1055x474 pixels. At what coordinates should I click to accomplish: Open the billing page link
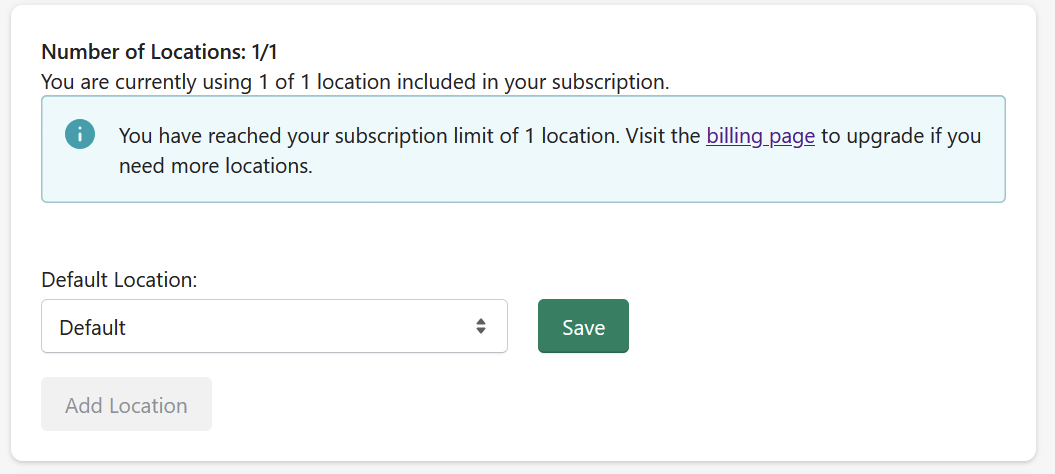point(760,136)
